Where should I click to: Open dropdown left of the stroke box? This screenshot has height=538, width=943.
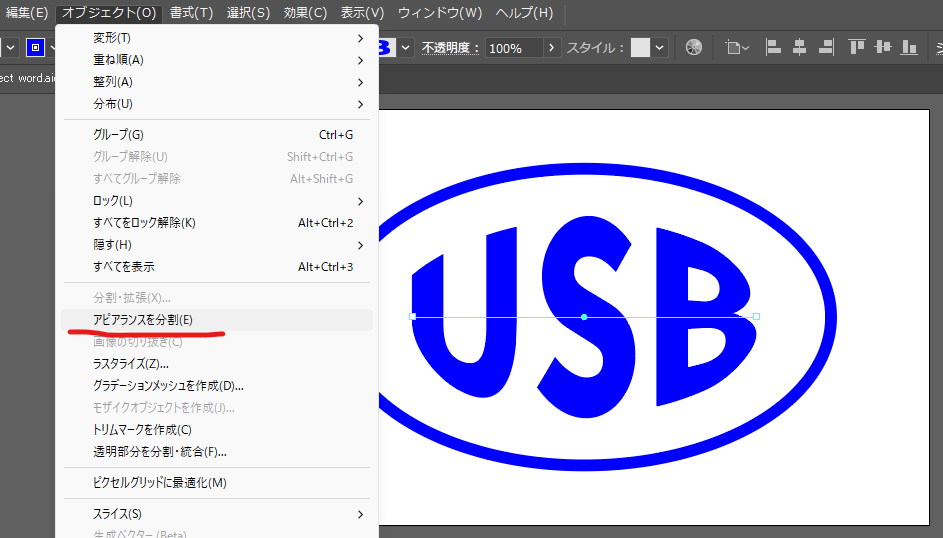(10, 47)
